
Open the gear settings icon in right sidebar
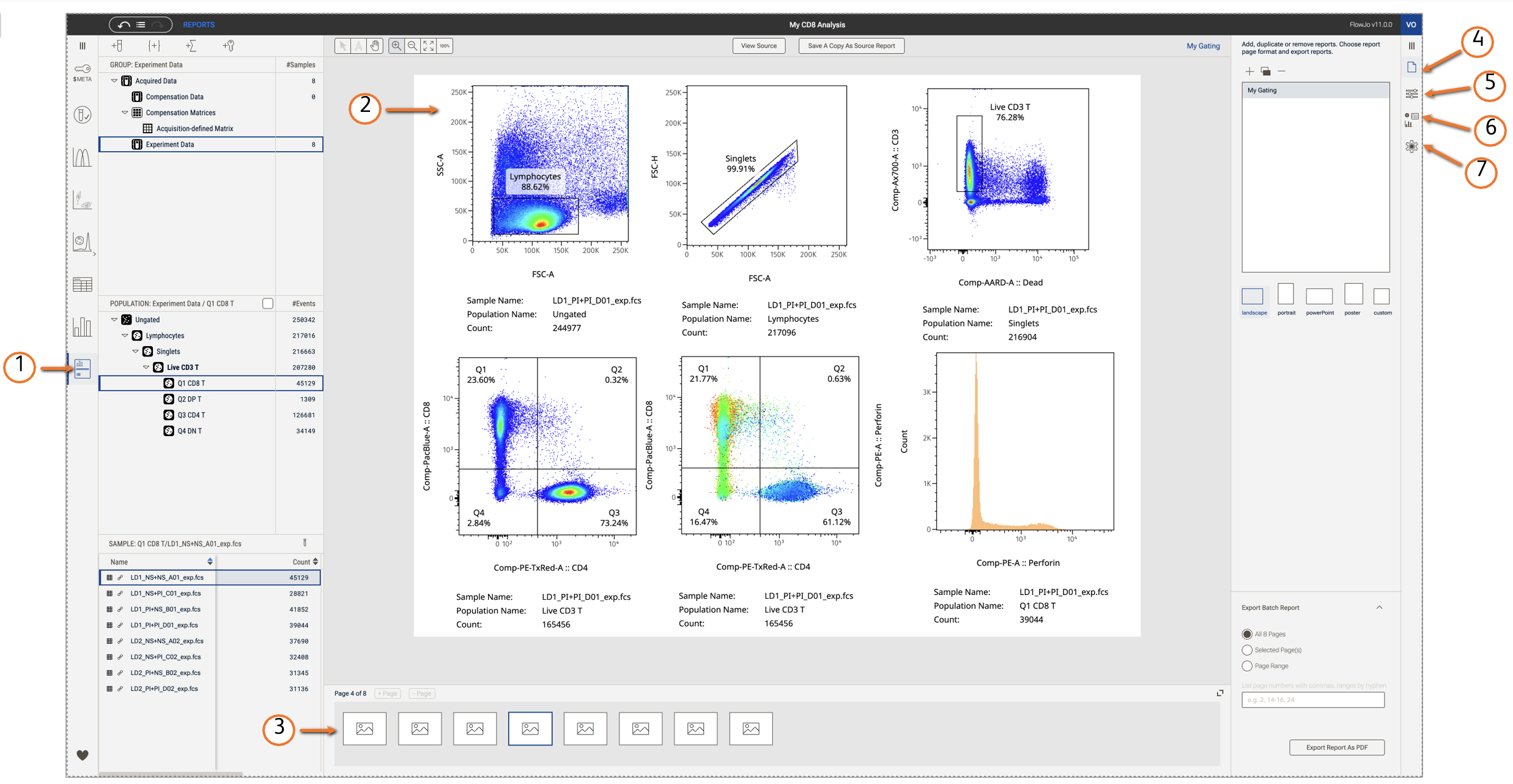tap(1411, 147)
